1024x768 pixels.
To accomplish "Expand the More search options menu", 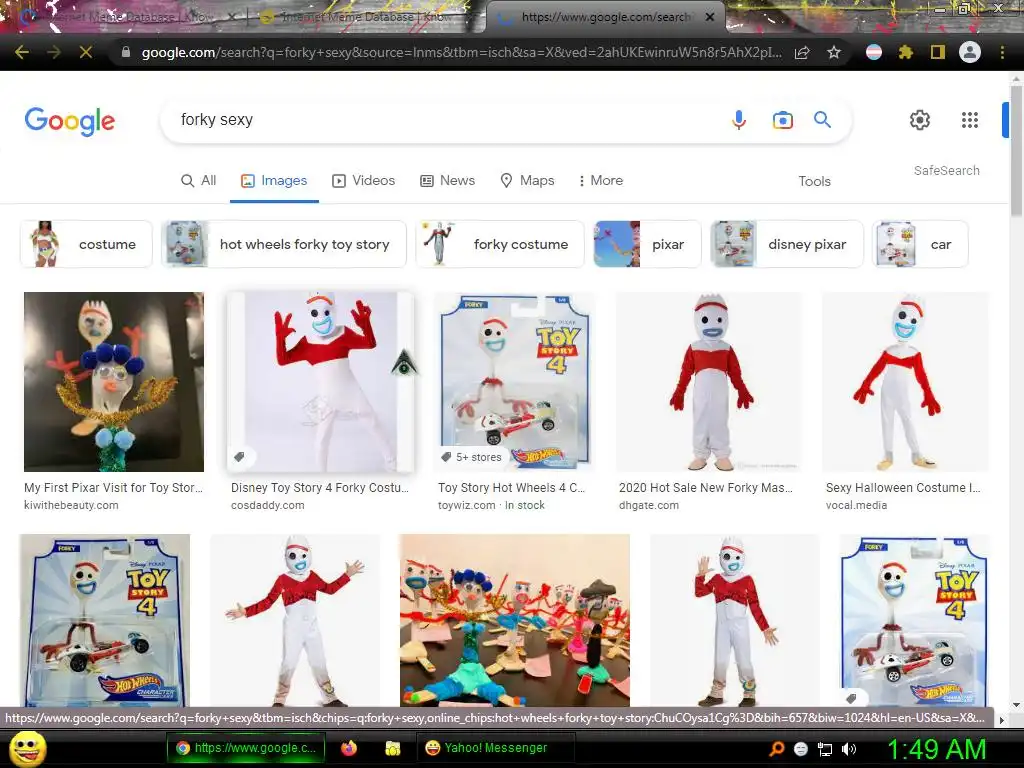I will coord(601,181).
